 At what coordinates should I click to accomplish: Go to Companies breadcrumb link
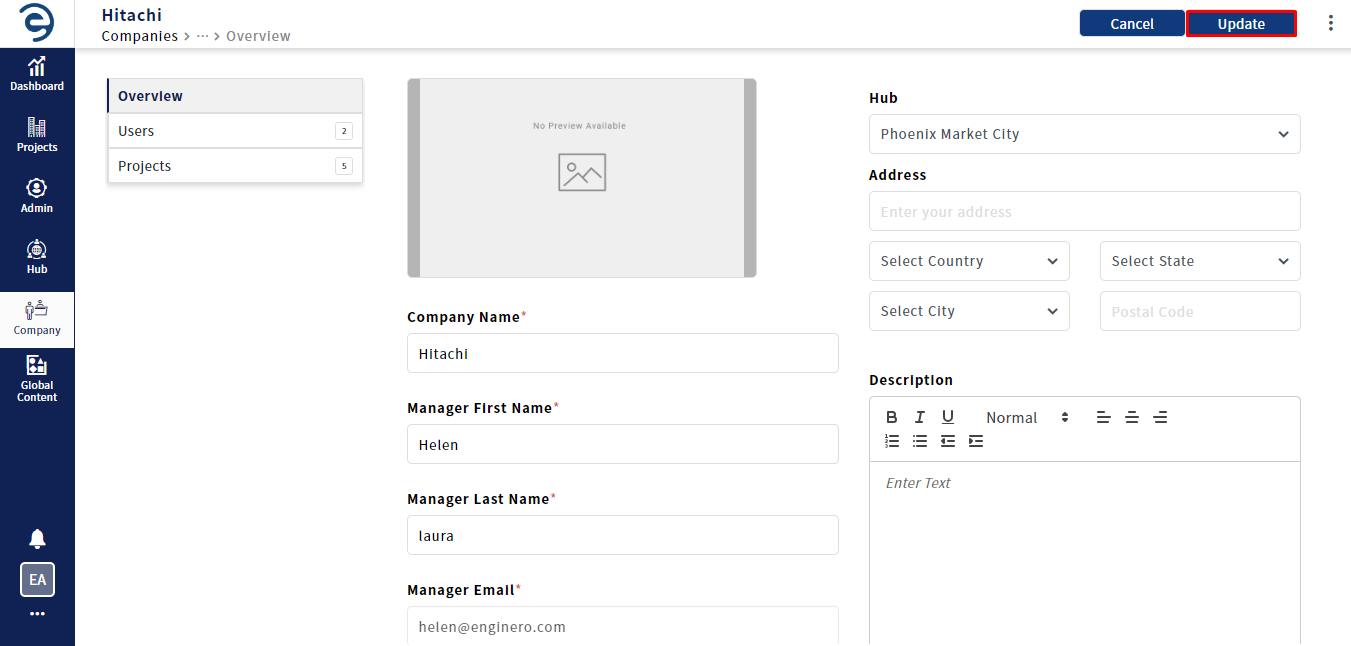[x=139, y=36]
